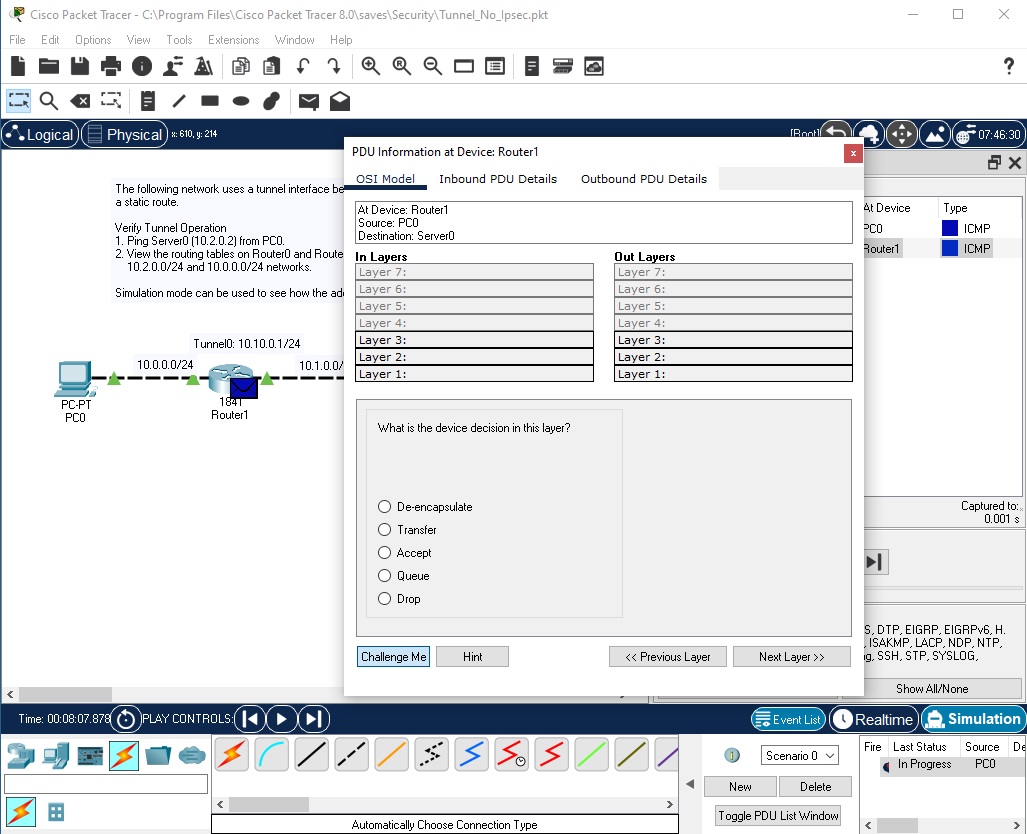Viewport: 1027px width, 834px height.
Task: Pick the Place Note tool
Action: coord(148,101)
